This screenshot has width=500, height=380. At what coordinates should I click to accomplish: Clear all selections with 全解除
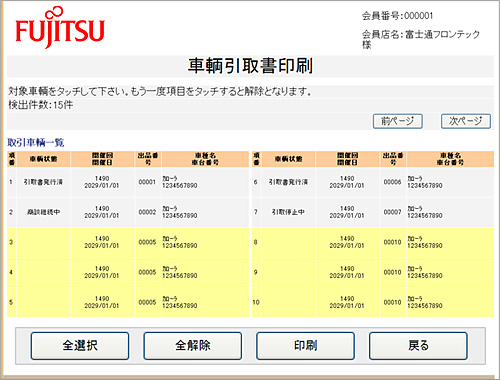193,346
